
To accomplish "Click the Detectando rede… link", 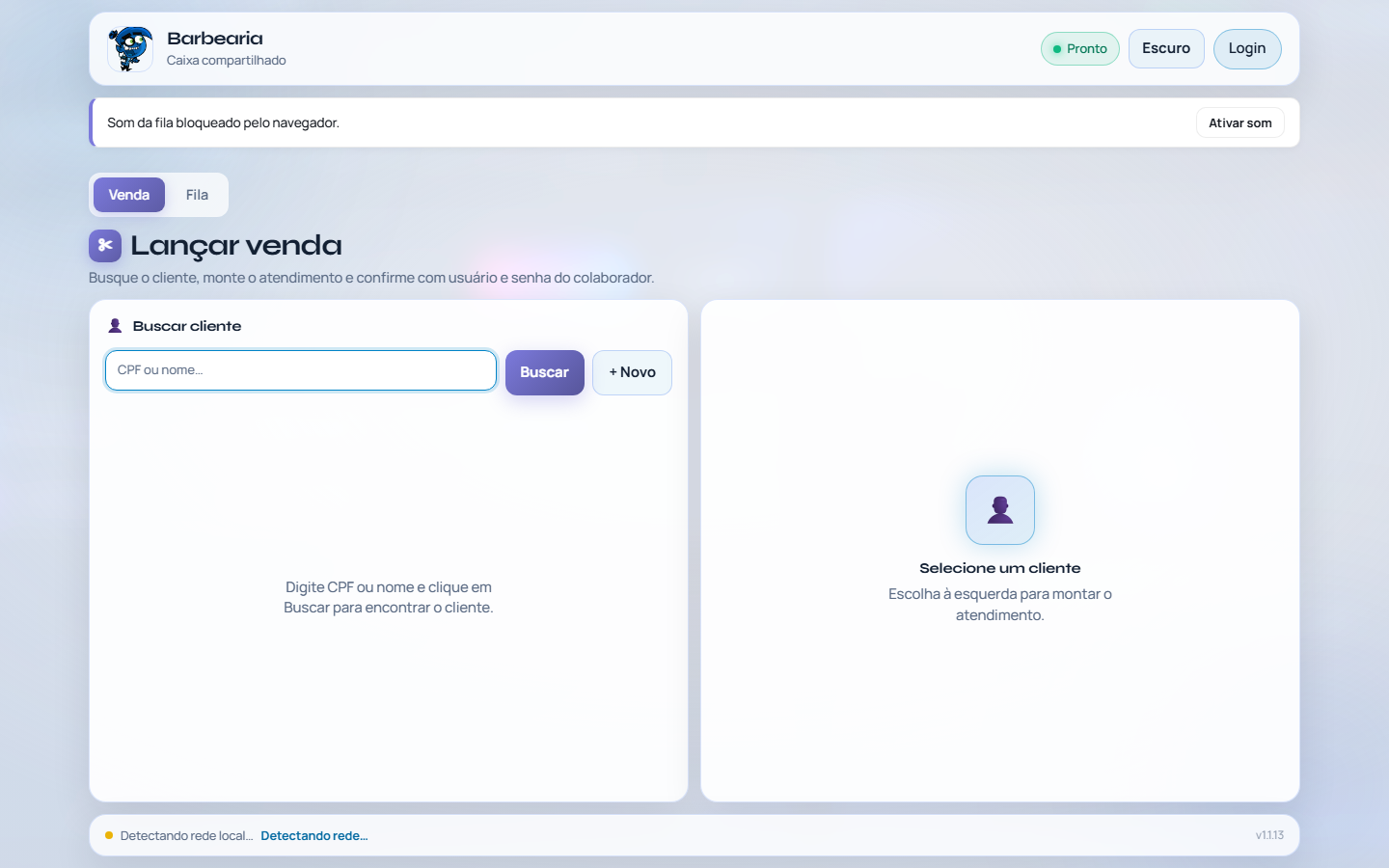I will tap(314, 836).
